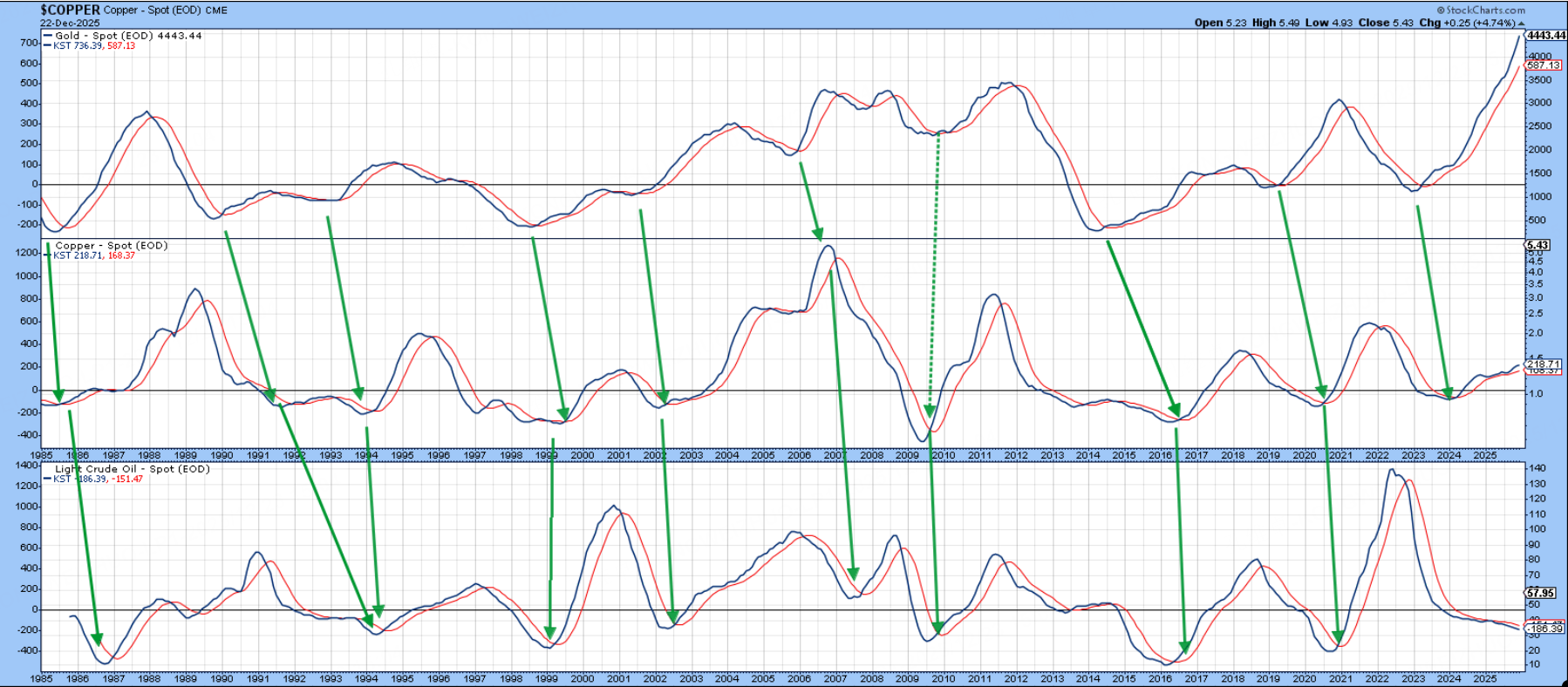The width and height of the screenshot is (1568, 687).
Task: Select the 2021 marker on bottom time axis
Action: [1340, 678]
